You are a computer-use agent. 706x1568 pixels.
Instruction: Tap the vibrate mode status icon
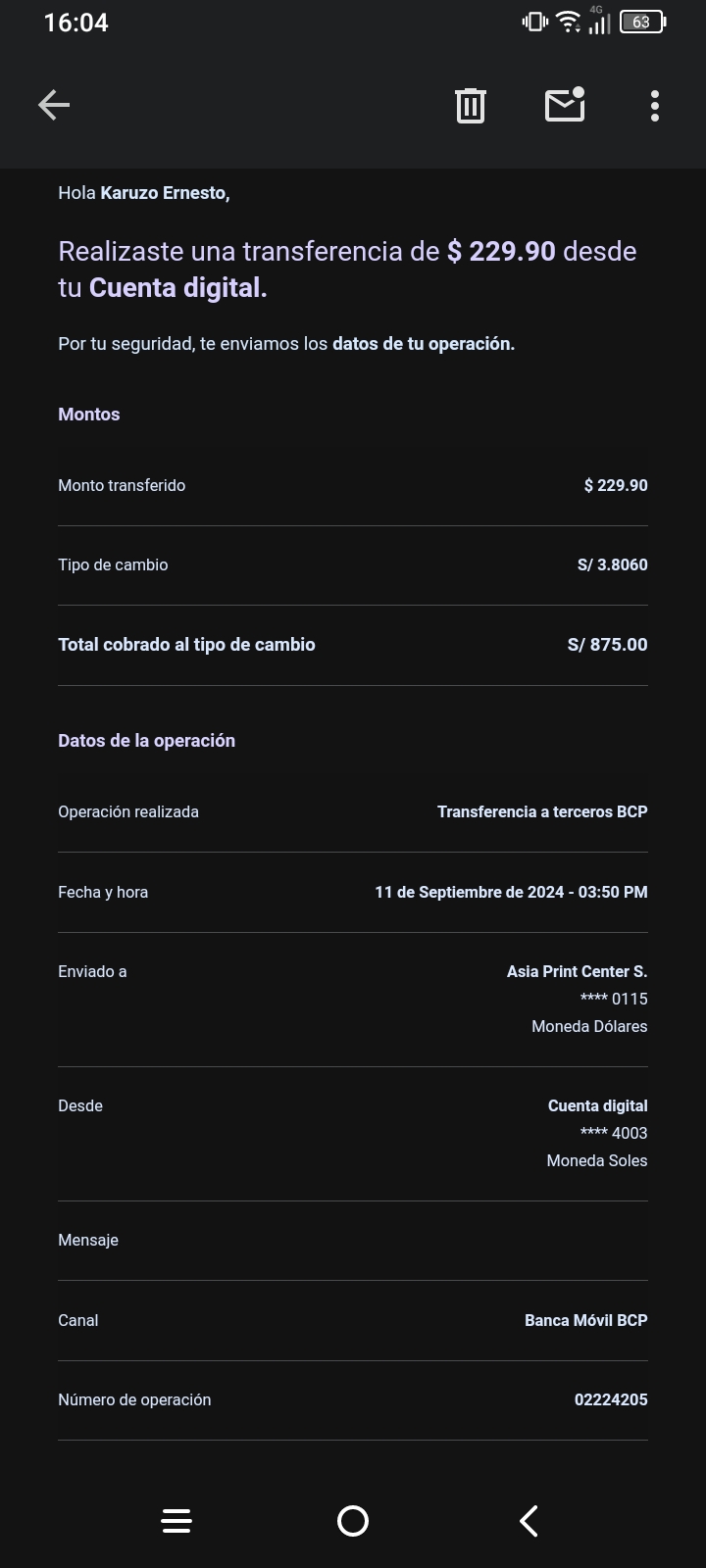(x=534, y=22)
